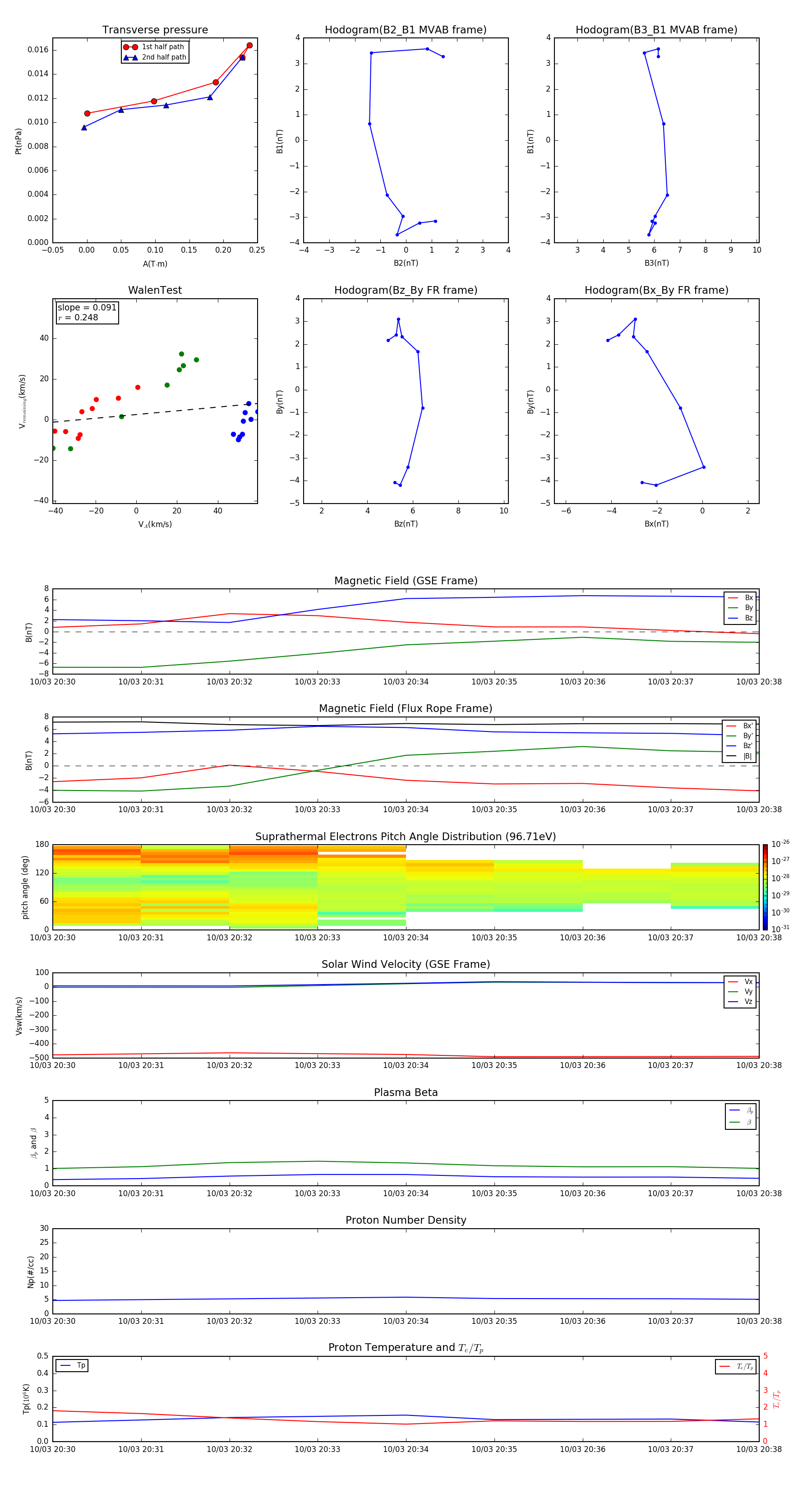Select Bz' entry in flux rope legend
Image resolution: width=812 pixels, height=1489 pixels.
(740, 746)
